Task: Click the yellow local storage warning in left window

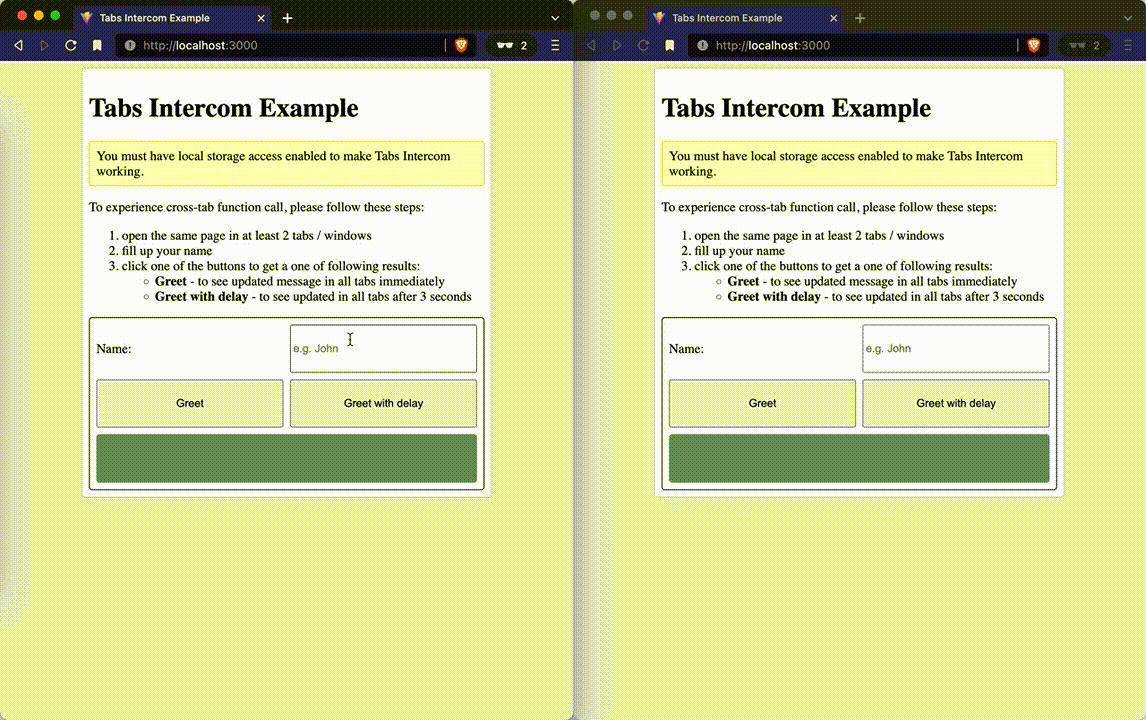Action: (x=286, y=164)
